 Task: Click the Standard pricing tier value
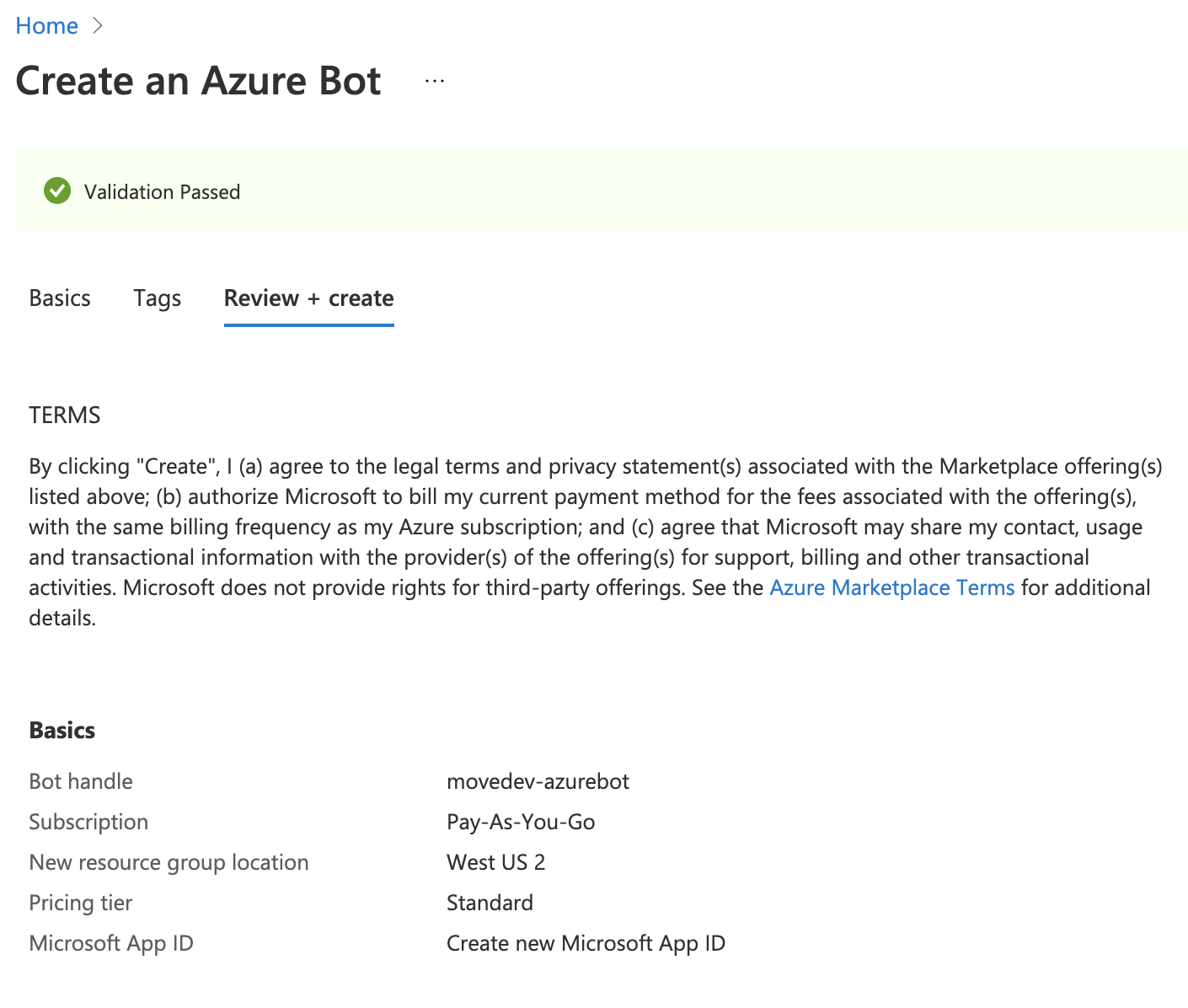click(490, 903)
